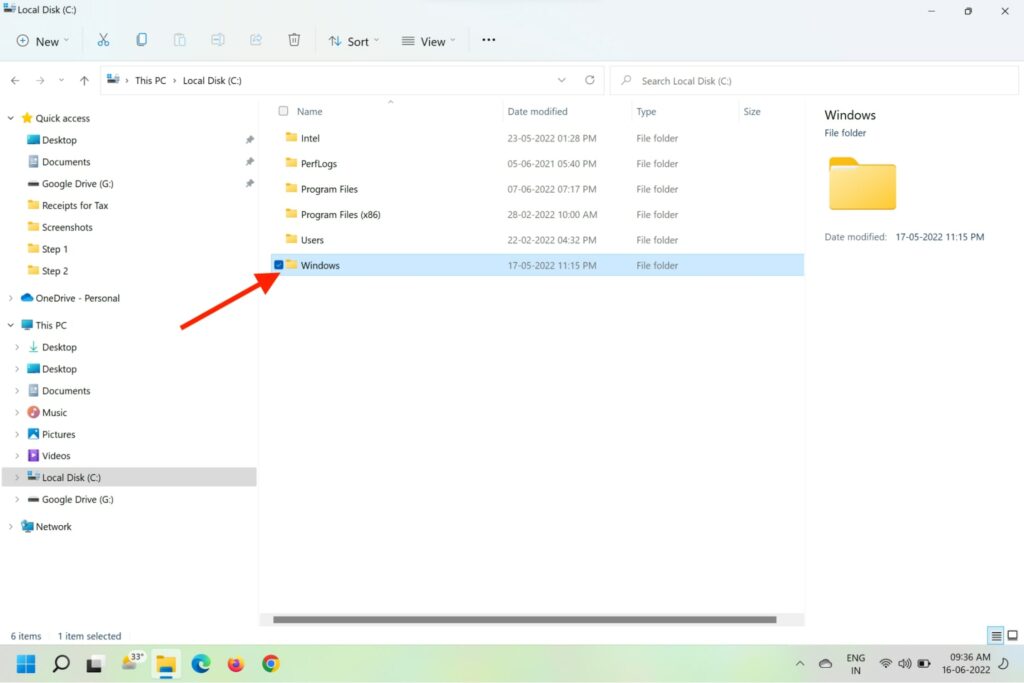1024x683 pixels.
Task: Sort by Date modified column header
Action: pyautogui.click(x=537, y=112)
